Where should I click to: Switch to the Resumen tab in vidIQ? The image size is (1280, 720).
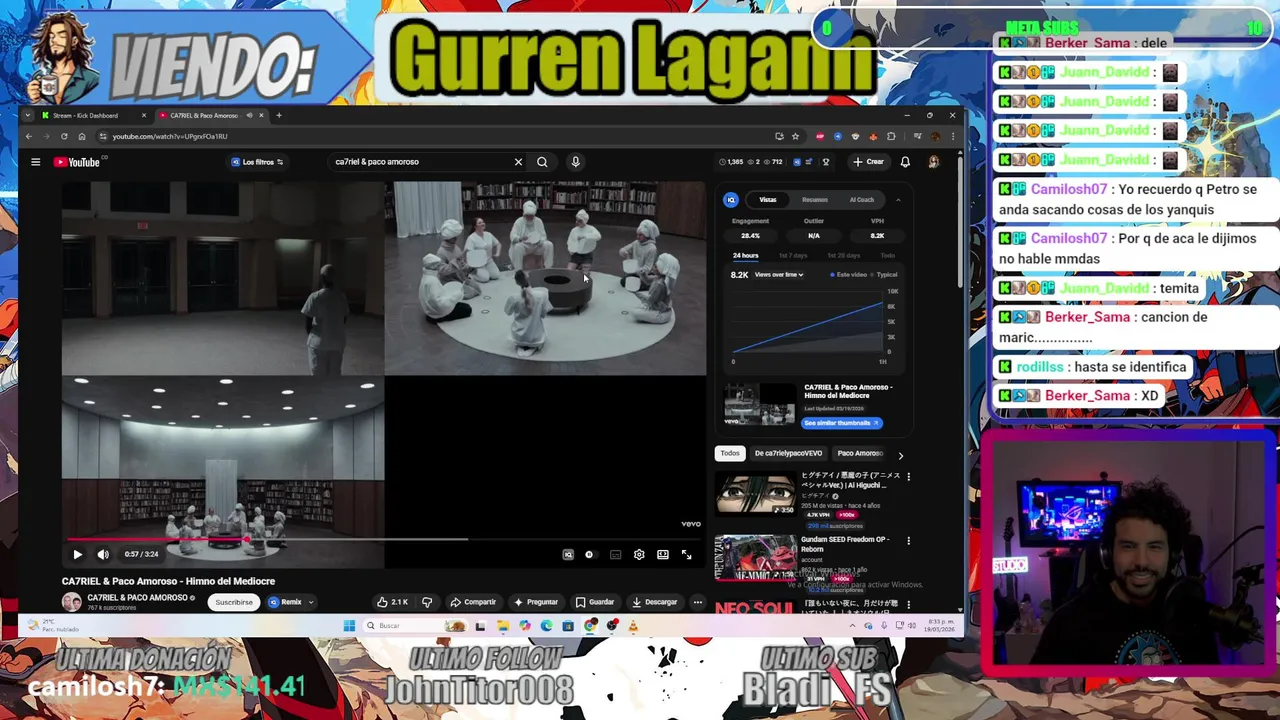(815, 200)
